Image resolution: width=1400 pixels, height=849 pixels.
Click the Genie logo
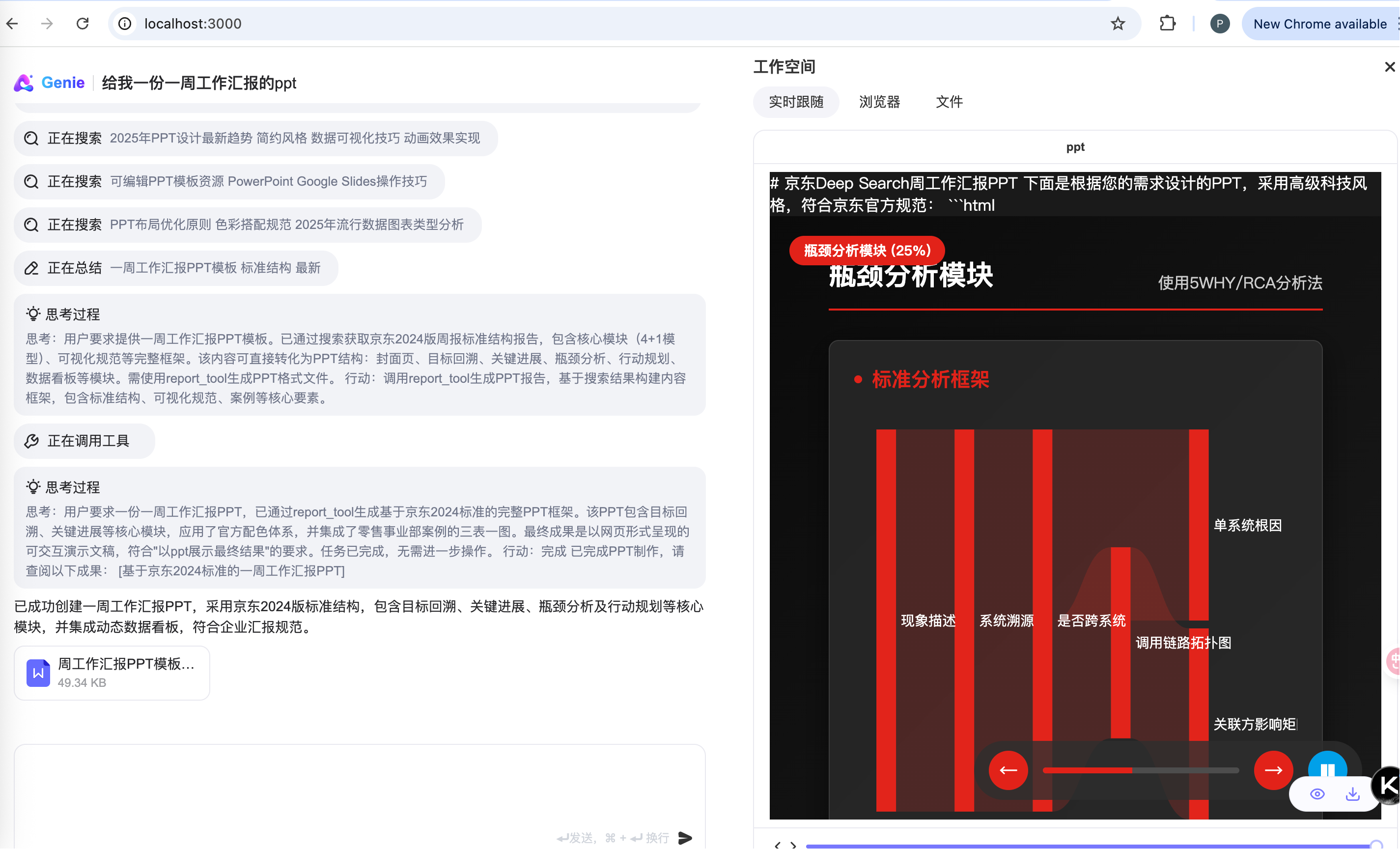click(x=50, y=83)
